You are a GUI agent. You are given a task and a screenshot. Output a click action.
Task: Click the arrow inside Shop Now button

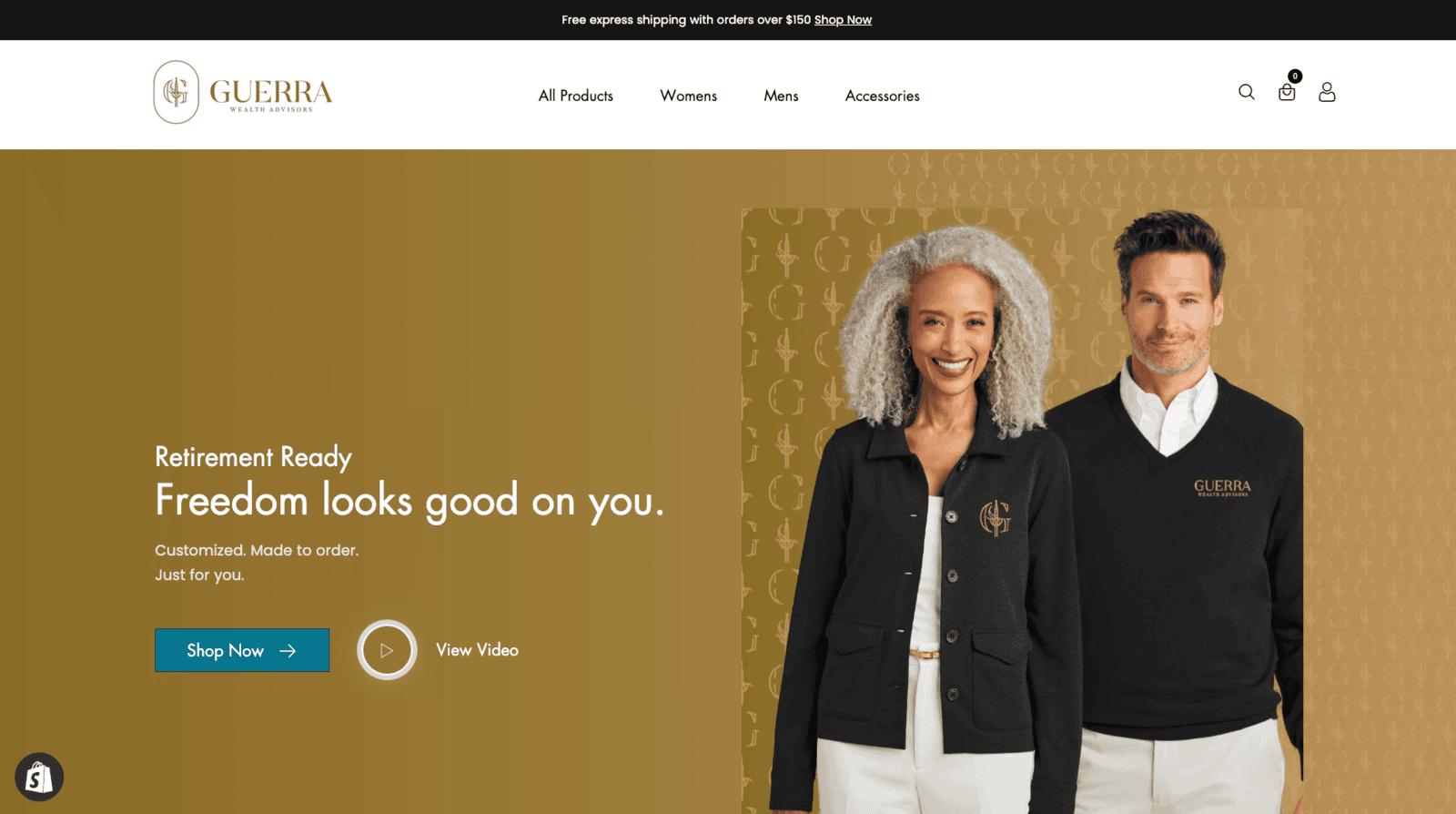[288, 651]
